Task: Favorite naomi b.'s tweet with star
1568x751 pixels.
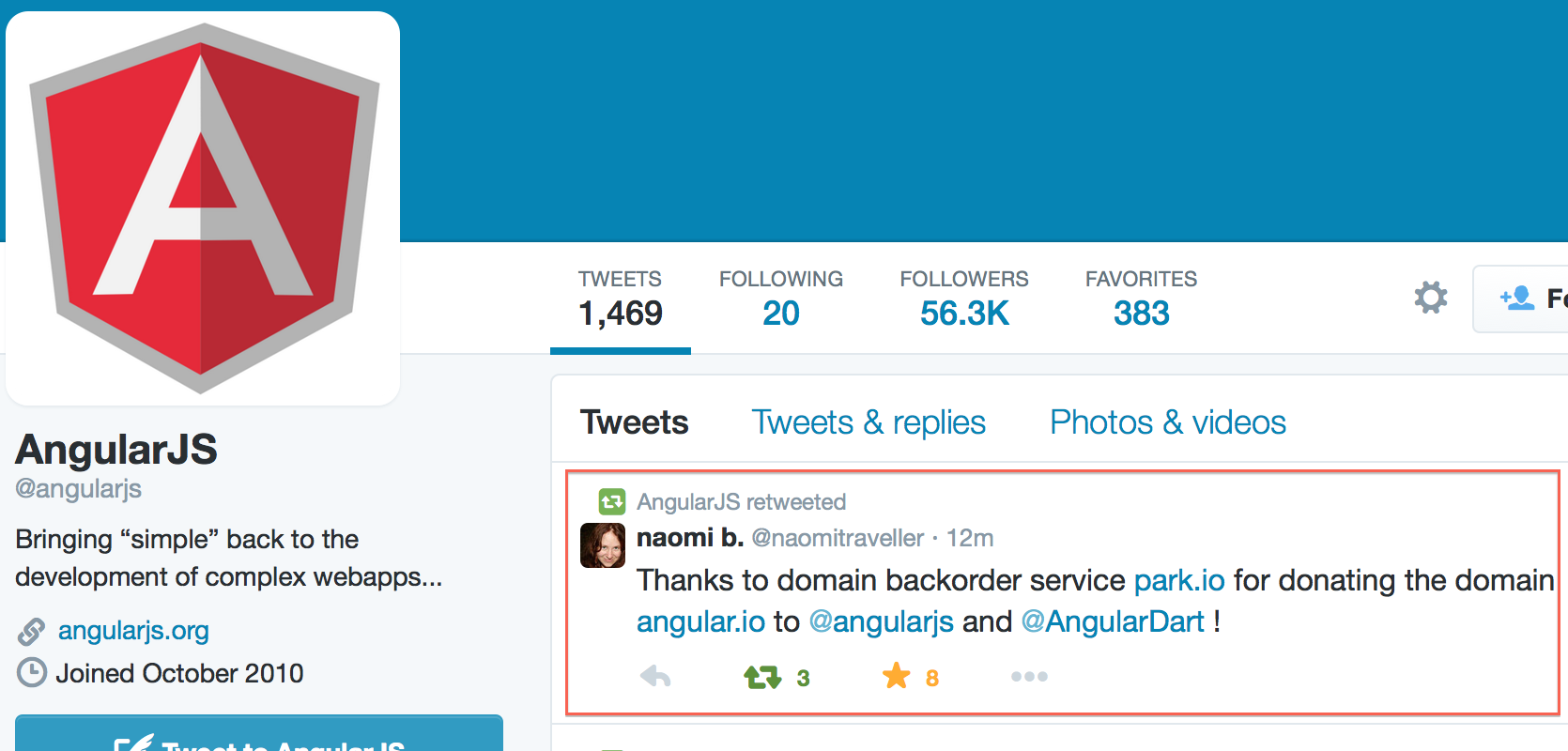Action: pyautogui.click(x=897, y=675)
